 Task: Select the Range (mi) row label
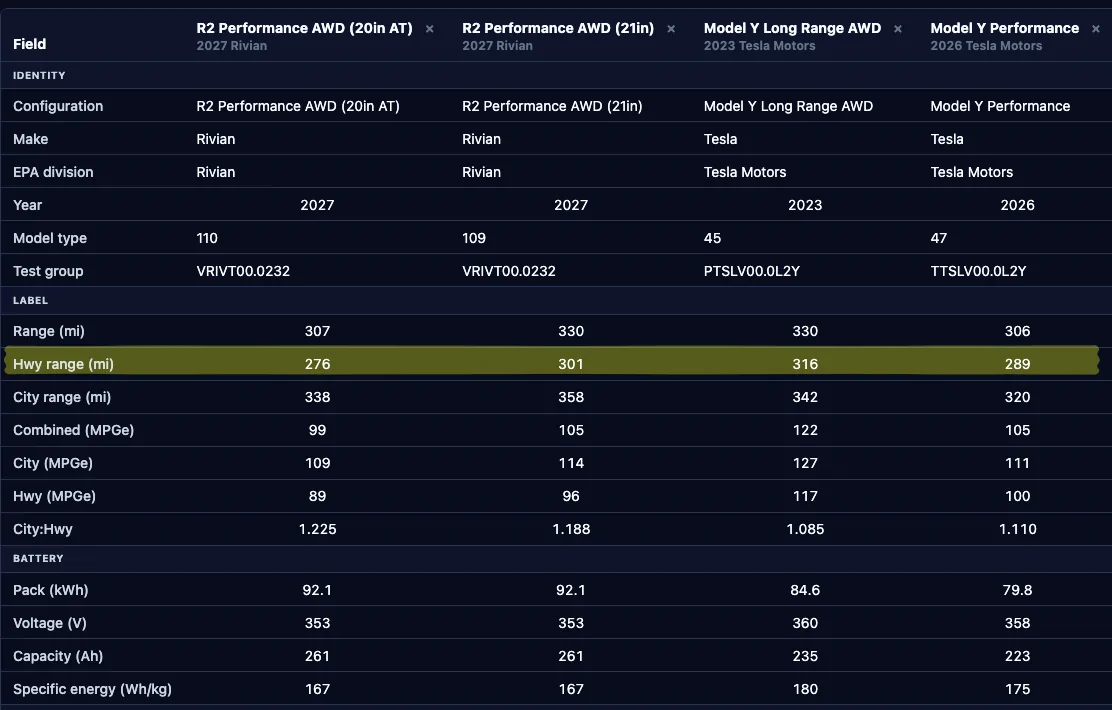[49, 331]
